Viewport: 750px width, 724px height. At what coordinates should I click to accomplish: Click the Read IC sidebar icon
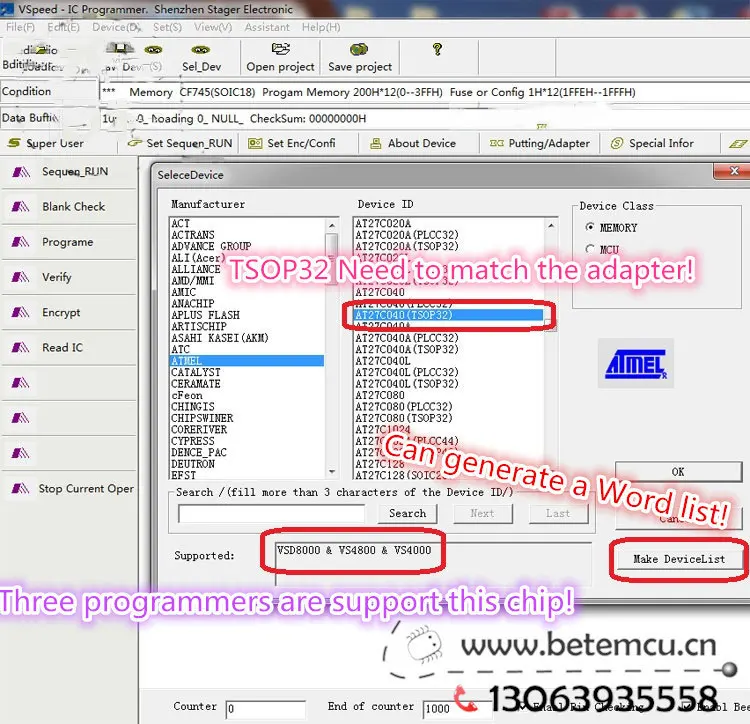point(21,347)
